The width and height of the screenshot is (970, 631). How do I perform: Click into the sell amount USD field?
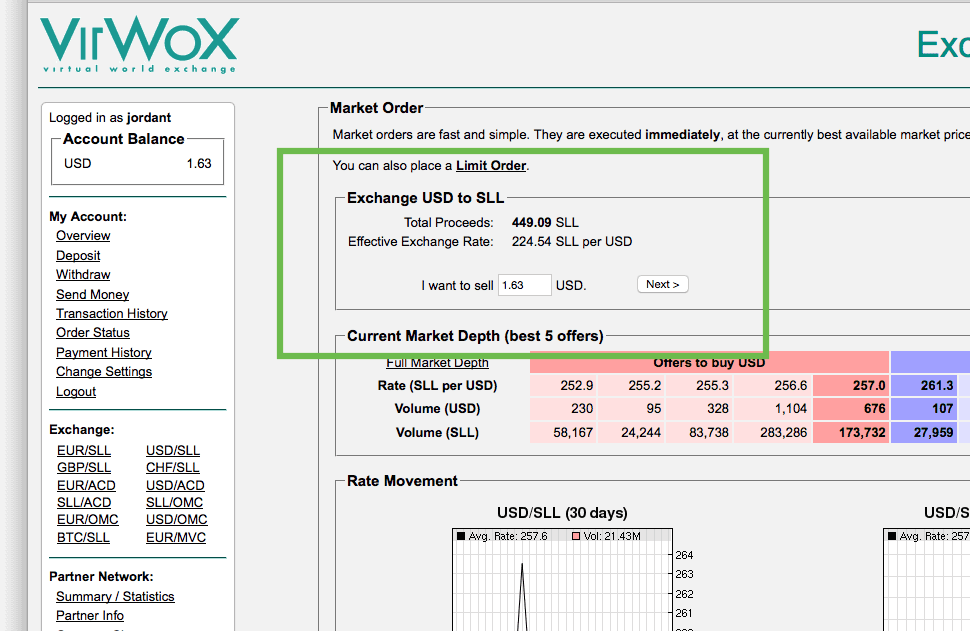click(525, 285)
